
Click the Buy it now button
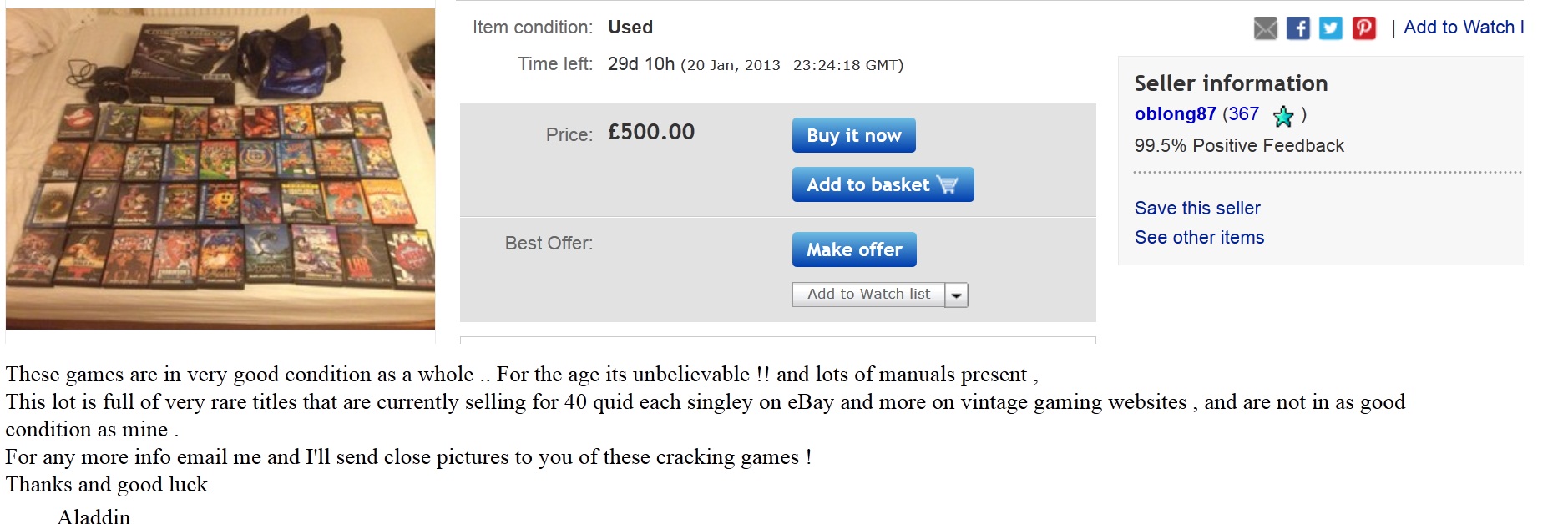click(853, 135)
